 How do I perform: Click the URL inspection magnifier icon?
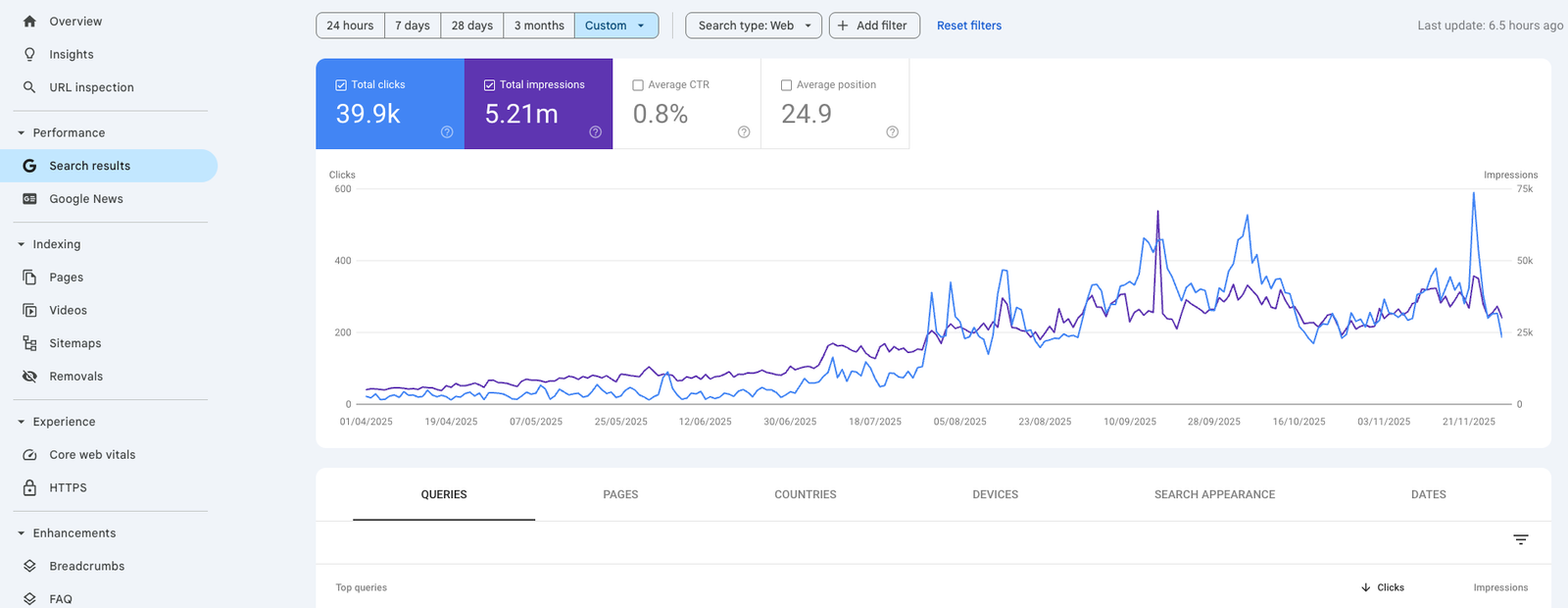click(29, 87)
